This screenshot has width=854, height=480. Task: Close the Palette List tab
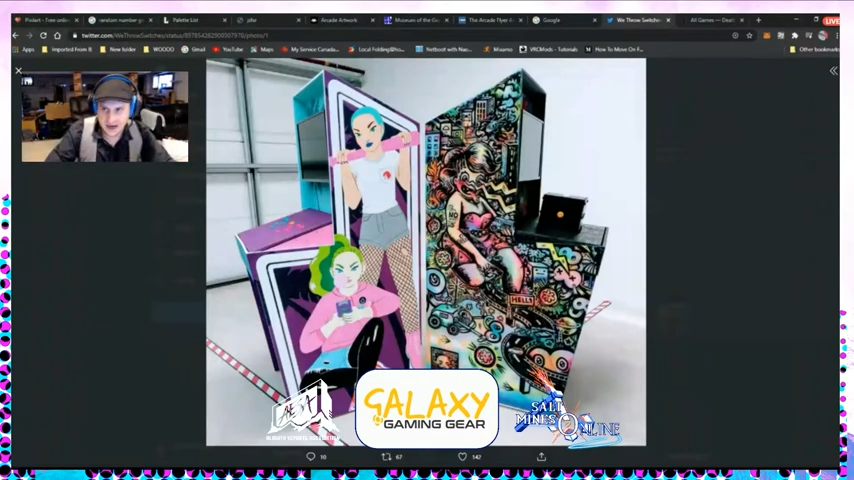(224, 20)
